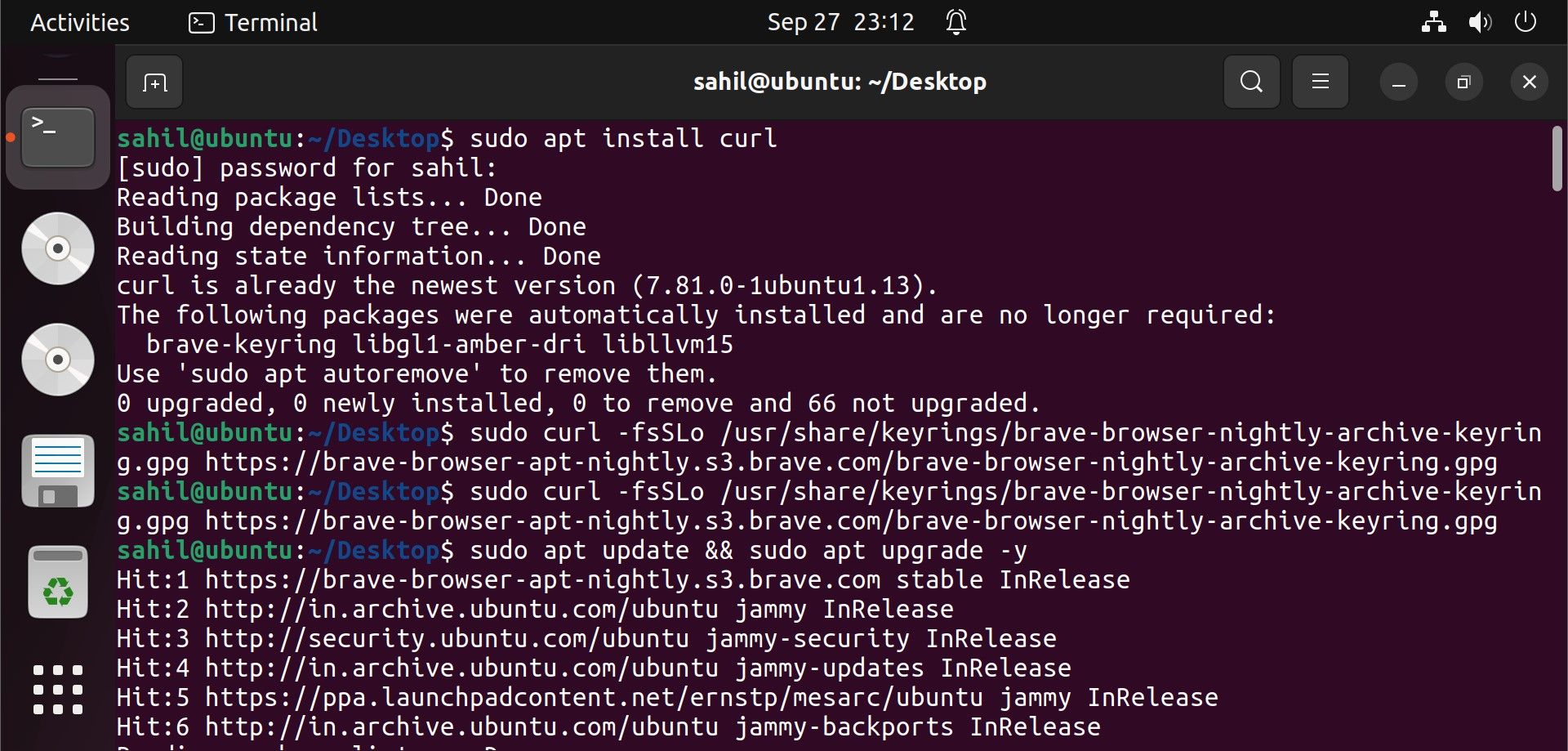Open the Terminal app menu in the top bar

252,22
